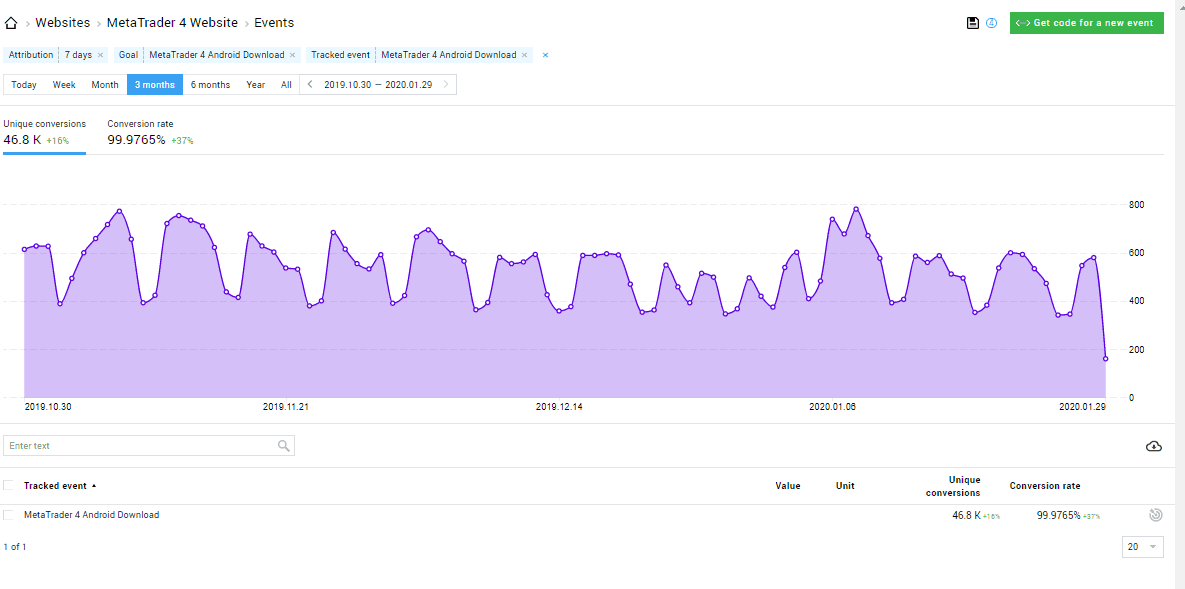Click the save report floppy disk icon
1185x589 pixels.
[x=973, y=23]
